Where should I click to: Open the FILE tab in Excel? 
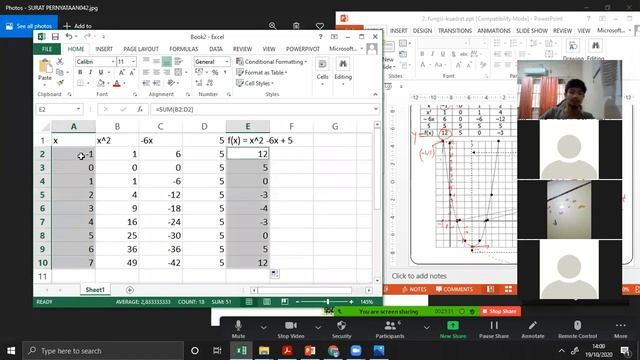click(x=47, y=49)
